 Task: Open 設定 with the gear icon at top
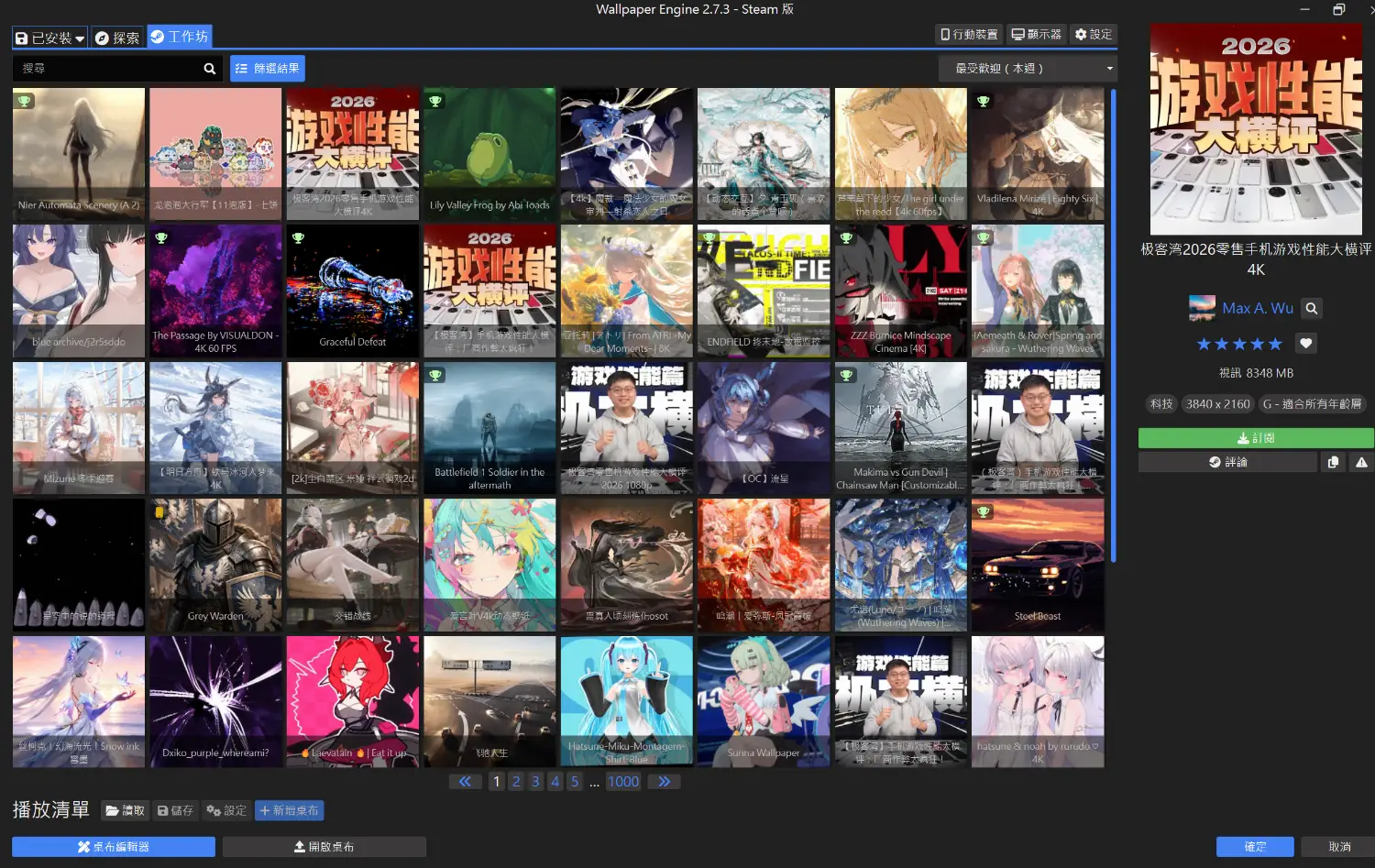1094,35
